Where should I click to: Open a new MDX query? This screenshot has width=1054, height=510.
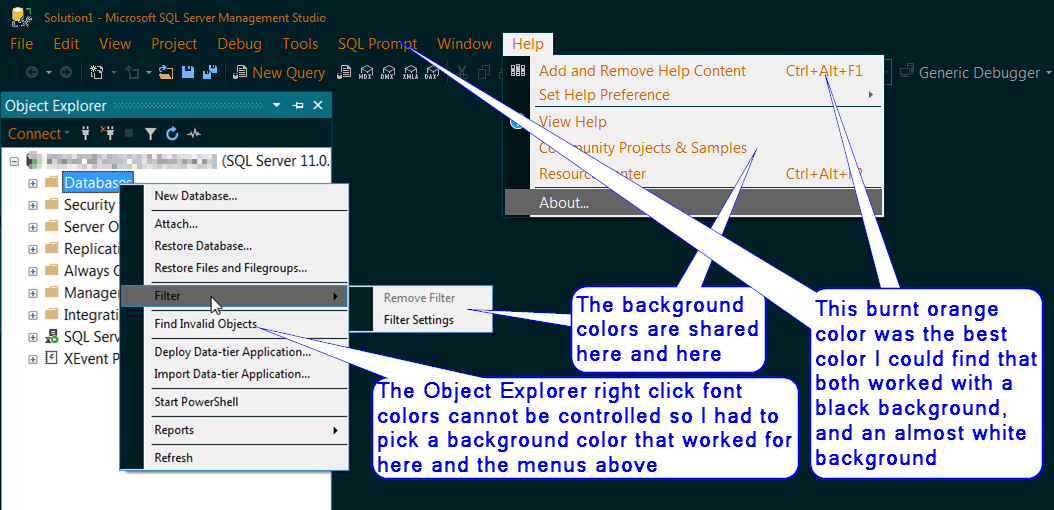[366, 73]
